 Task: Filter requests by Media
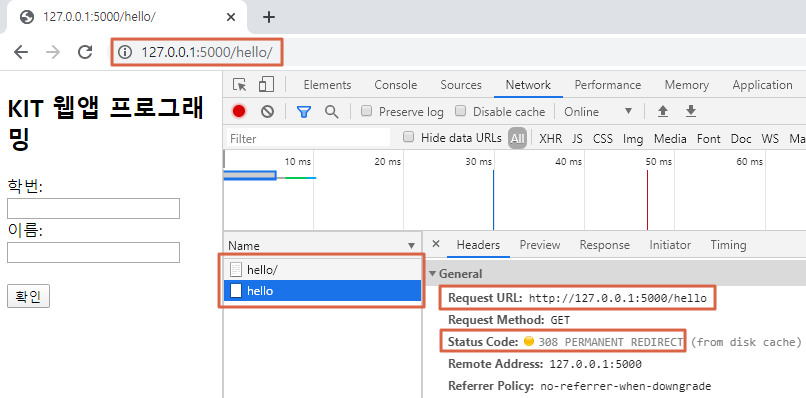670,138
